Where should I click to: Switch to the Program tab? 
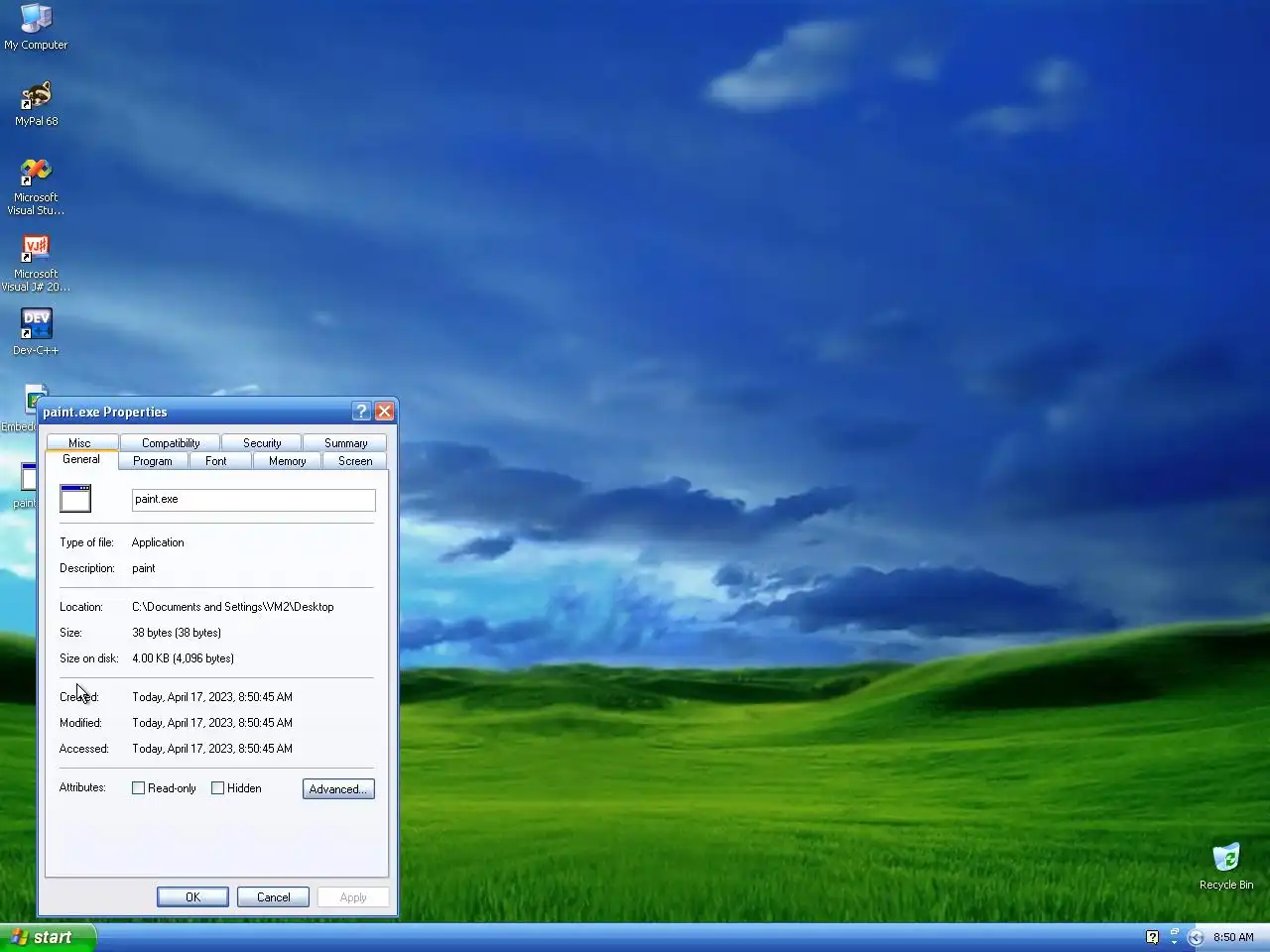point(153,461)
